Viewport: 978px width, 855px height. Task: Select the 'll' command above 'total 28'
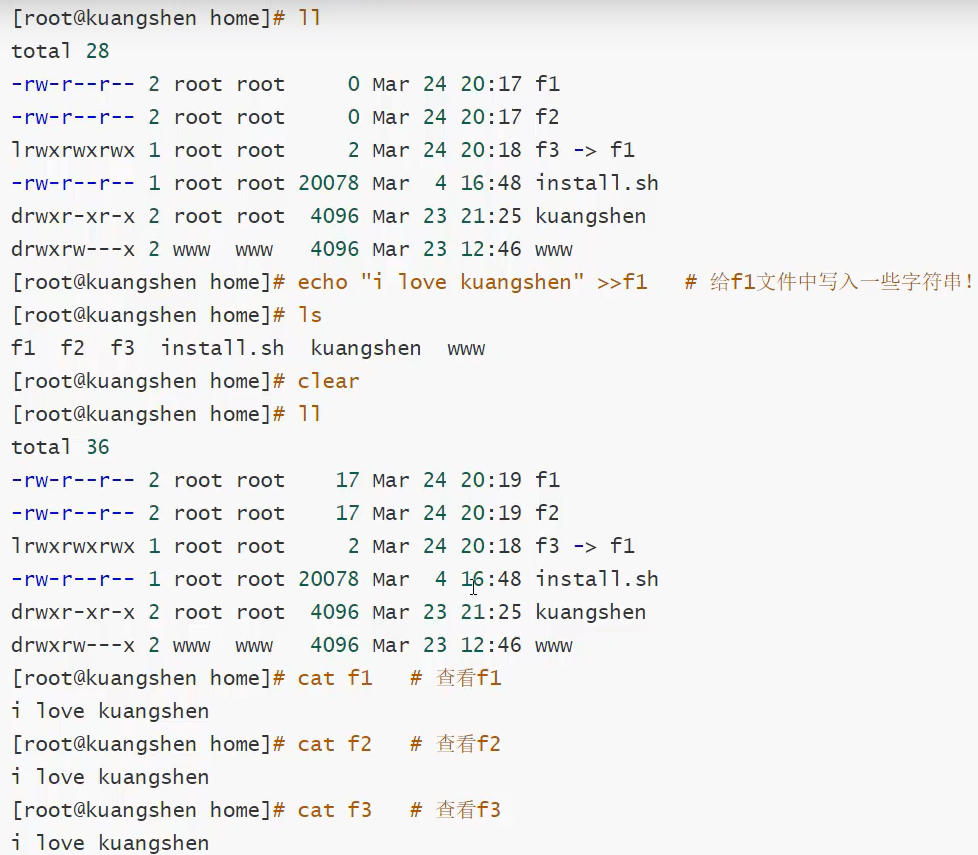309,18
